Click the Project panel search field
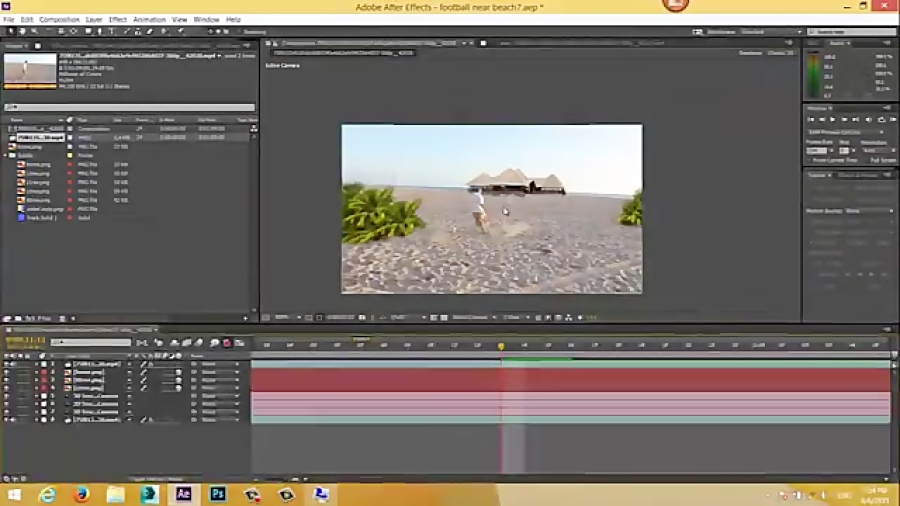Screen dimensions: 900x506 (x=129, y=107)
